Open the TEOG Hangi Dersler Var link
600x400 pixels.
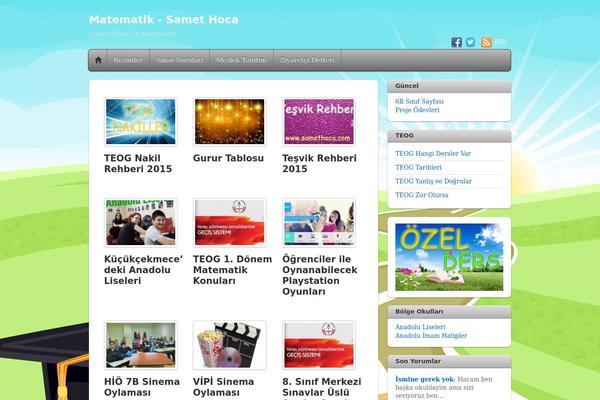click(x=433, y=153)
